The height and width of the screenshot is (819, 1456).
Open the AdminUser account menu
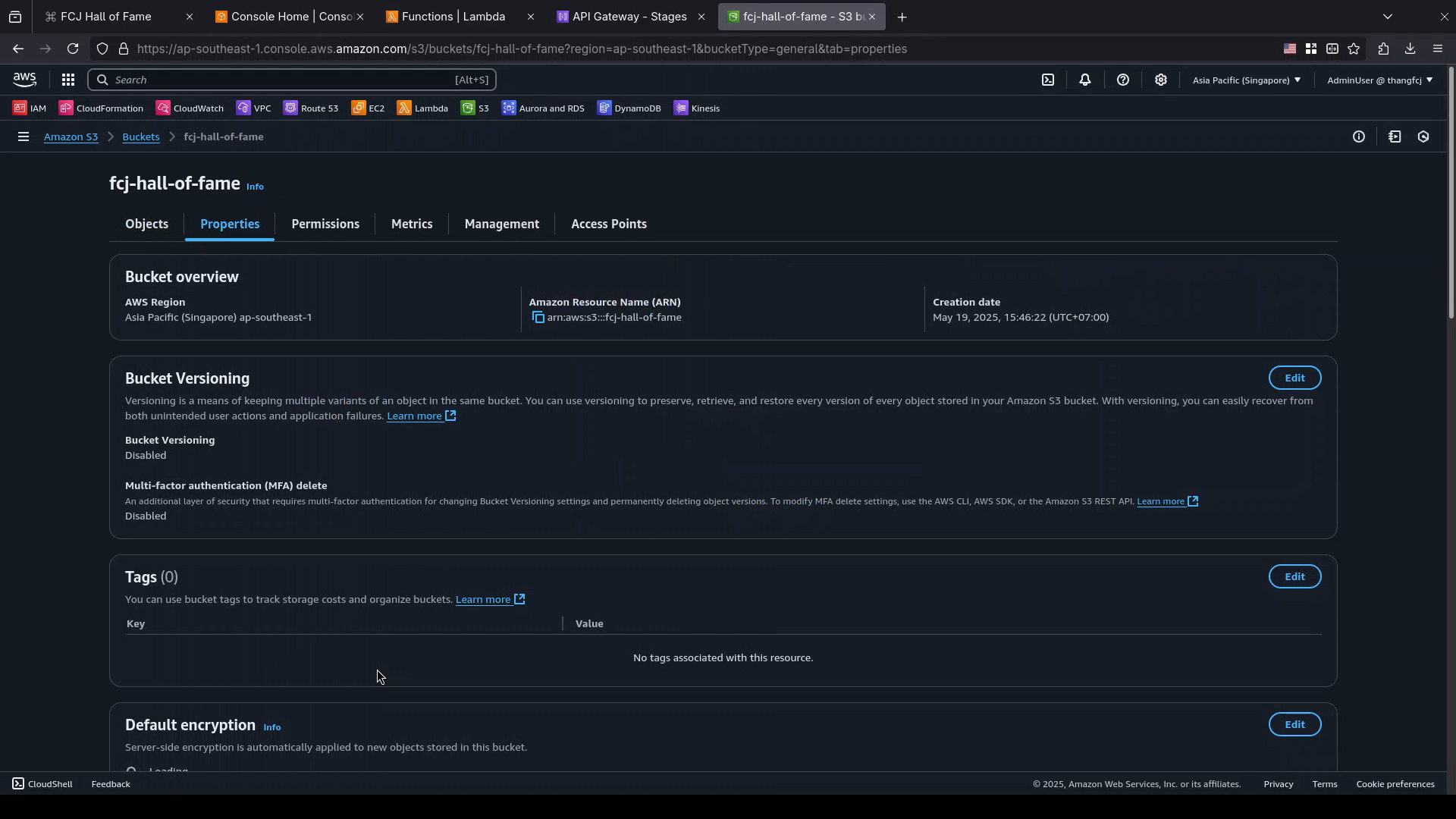(1379, 80)
